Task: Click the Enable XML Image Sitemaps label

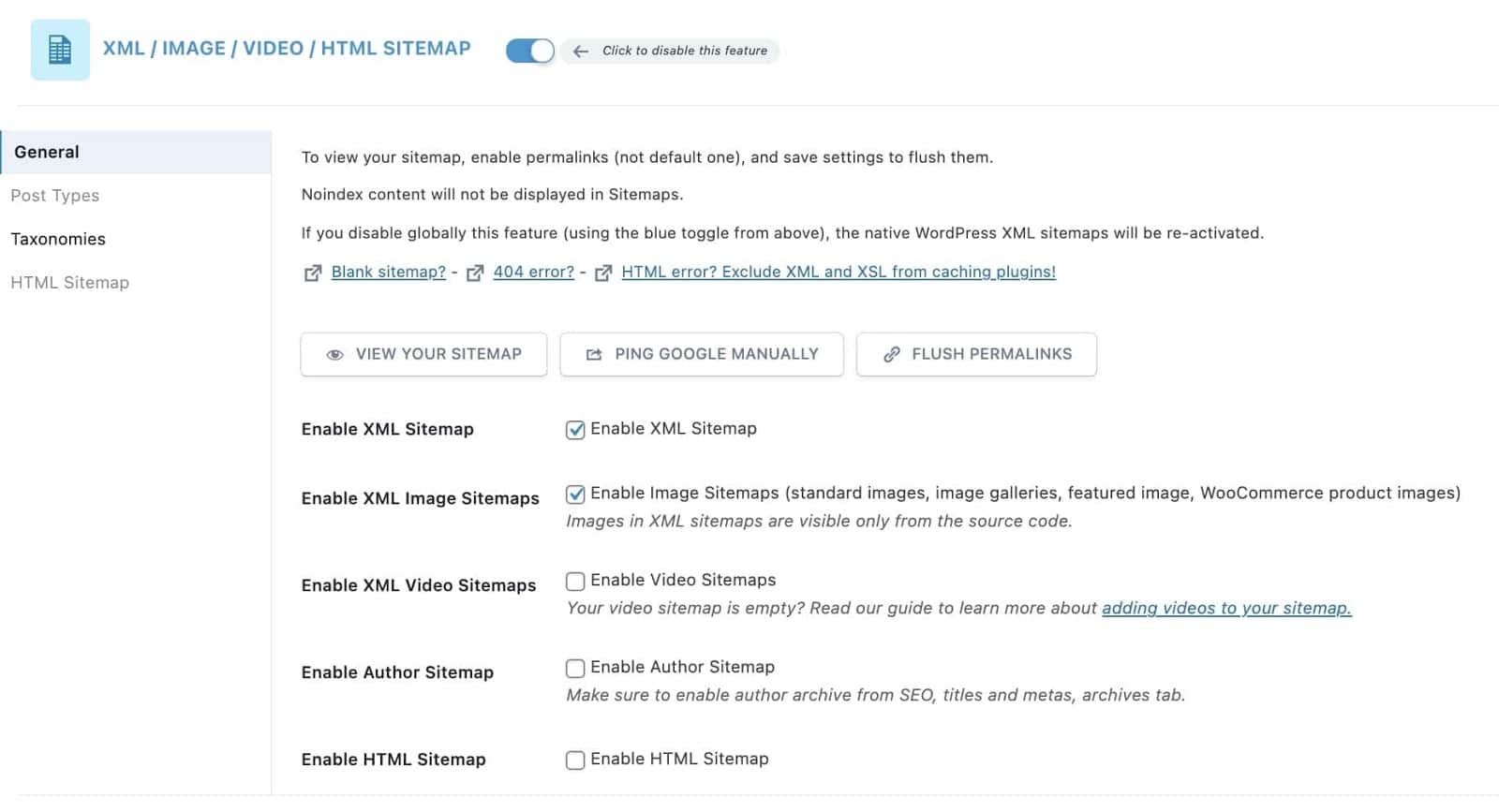Action: tap(421, 498)
